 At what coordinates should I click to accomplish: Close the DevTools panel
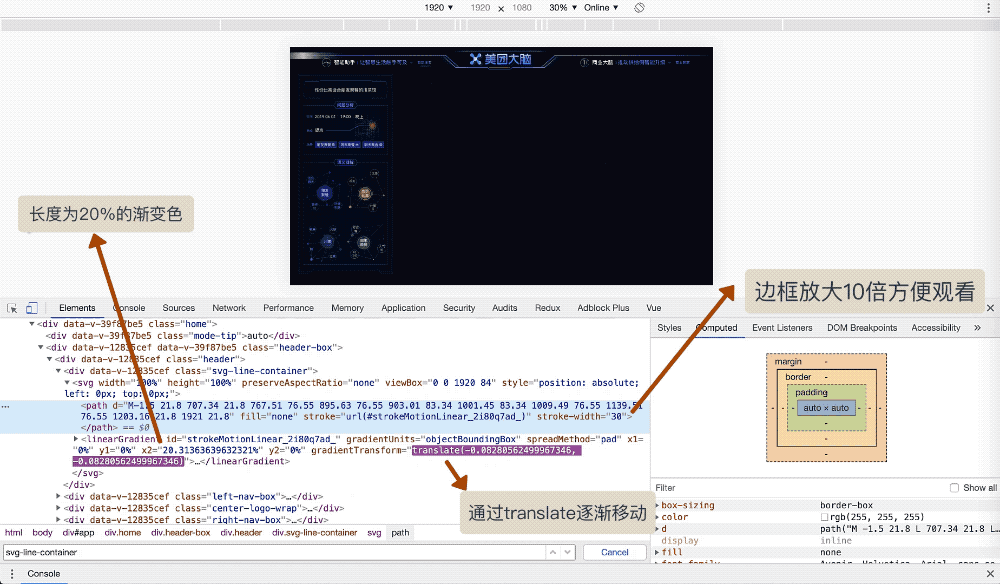[x=990, y=308]
